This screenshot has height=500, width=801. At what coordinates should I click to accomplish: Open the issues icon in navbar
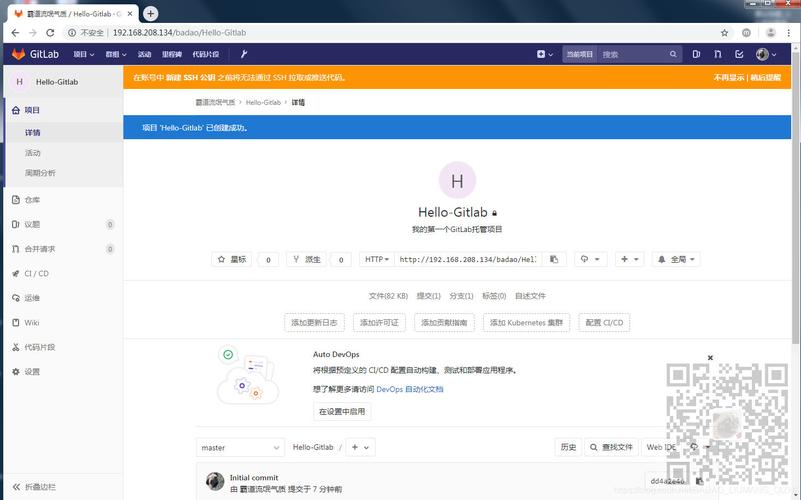coord(696,54)
